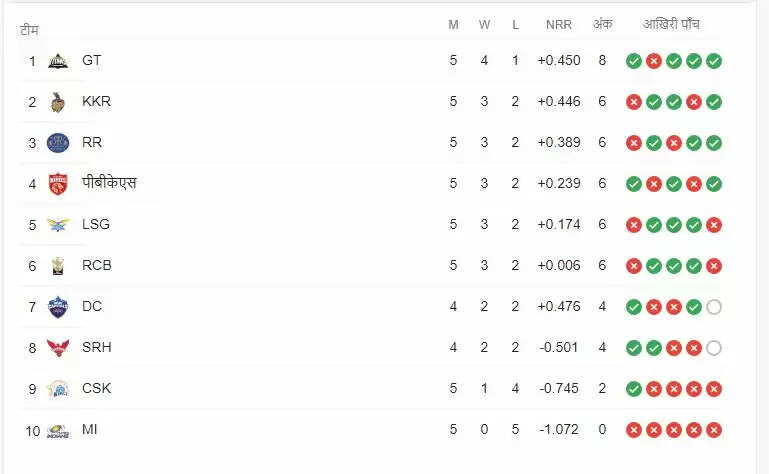Screen dimensions: 769x474
Task: Open the पीबीकेएस team name link
Action: [x=109, y=183]
